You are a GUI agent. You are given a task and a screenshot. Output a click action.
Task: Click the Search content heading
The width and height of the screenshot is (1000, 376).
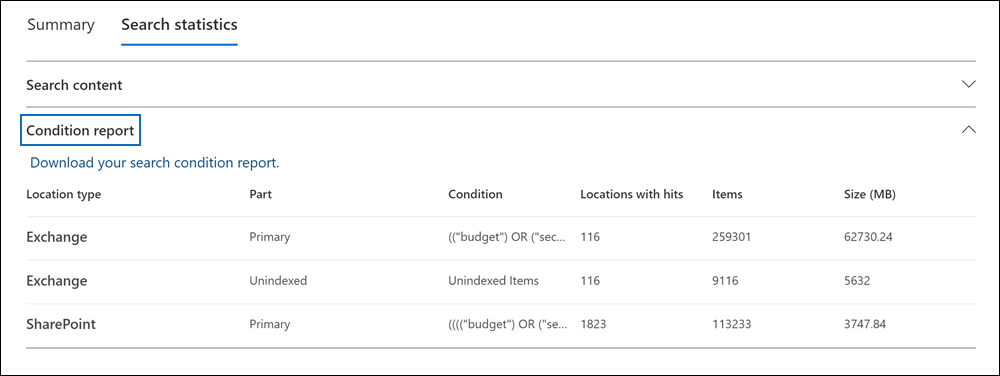coord(74,85)
